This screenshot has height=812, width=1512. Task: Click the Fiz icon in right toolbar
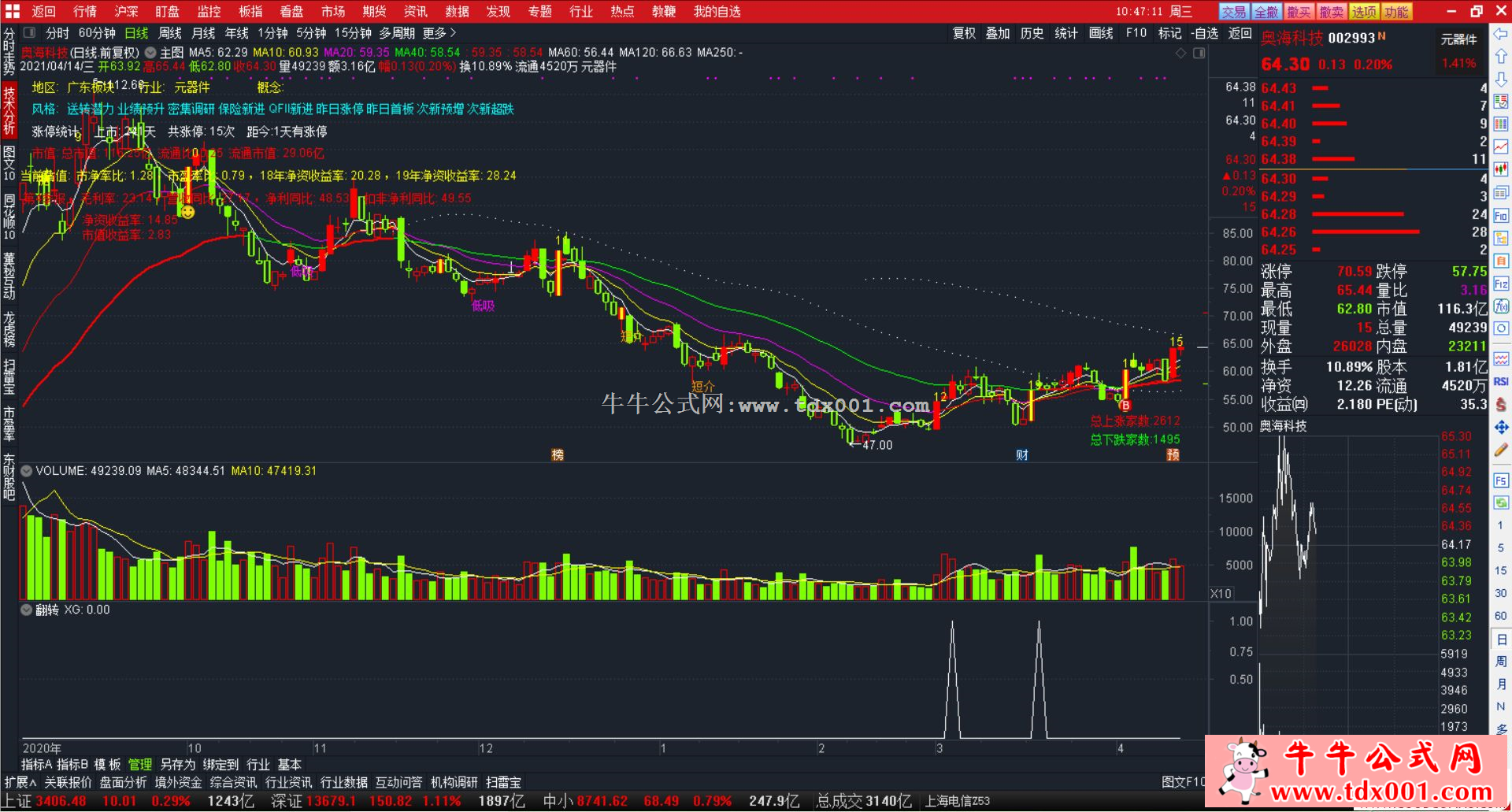(x=1501, y=284)
